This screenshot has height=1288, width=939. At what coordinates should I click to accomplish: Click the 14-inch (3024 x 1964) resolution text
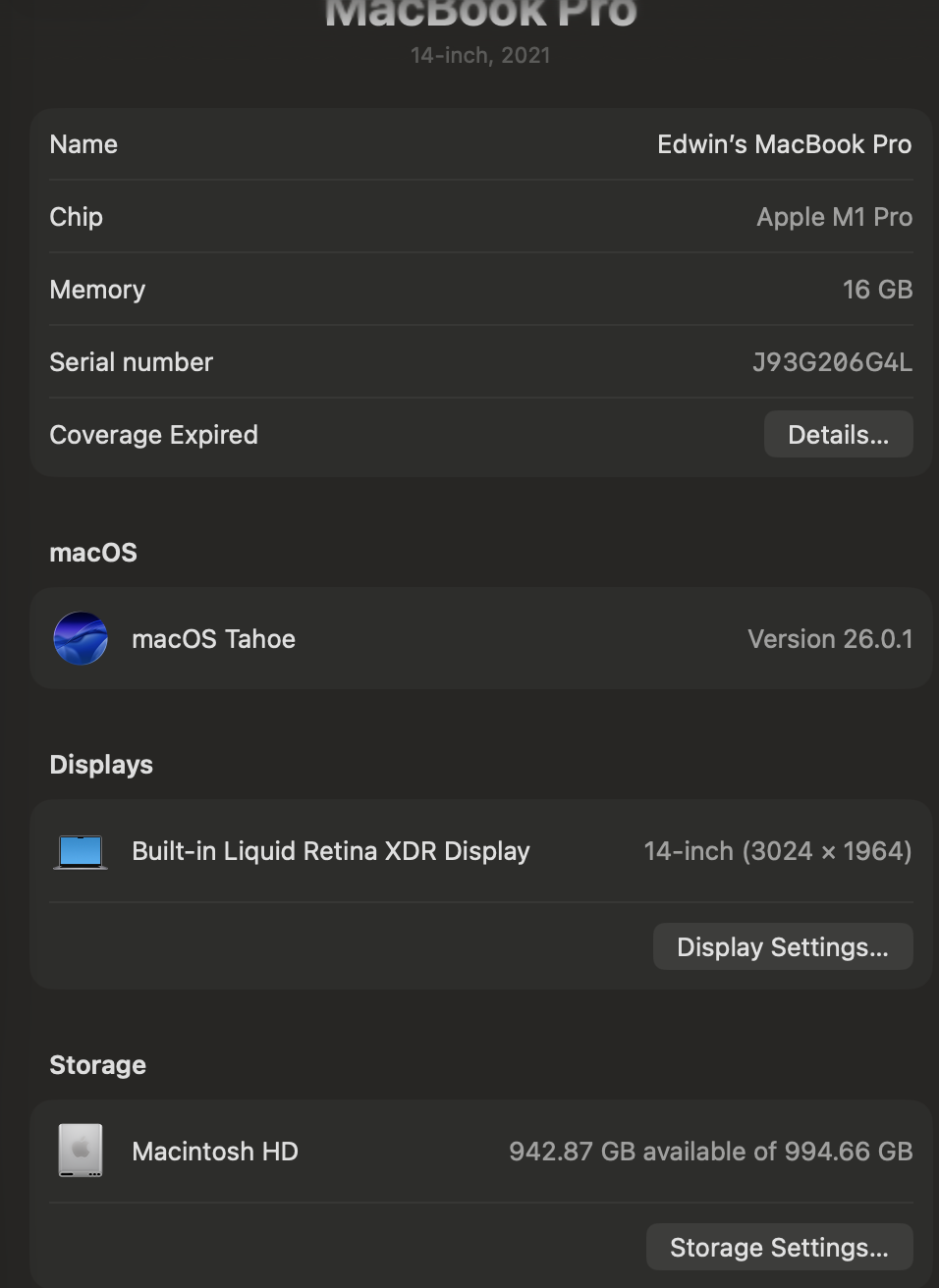coord(778,850)
